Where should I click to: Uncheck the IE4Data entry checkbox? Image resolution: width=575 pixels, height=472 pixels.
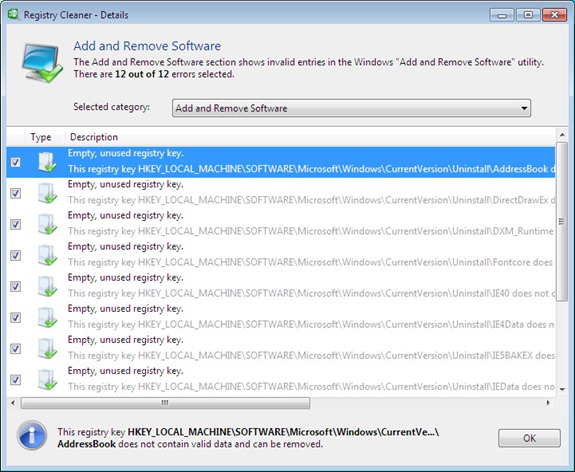click(x=15, y=318)
